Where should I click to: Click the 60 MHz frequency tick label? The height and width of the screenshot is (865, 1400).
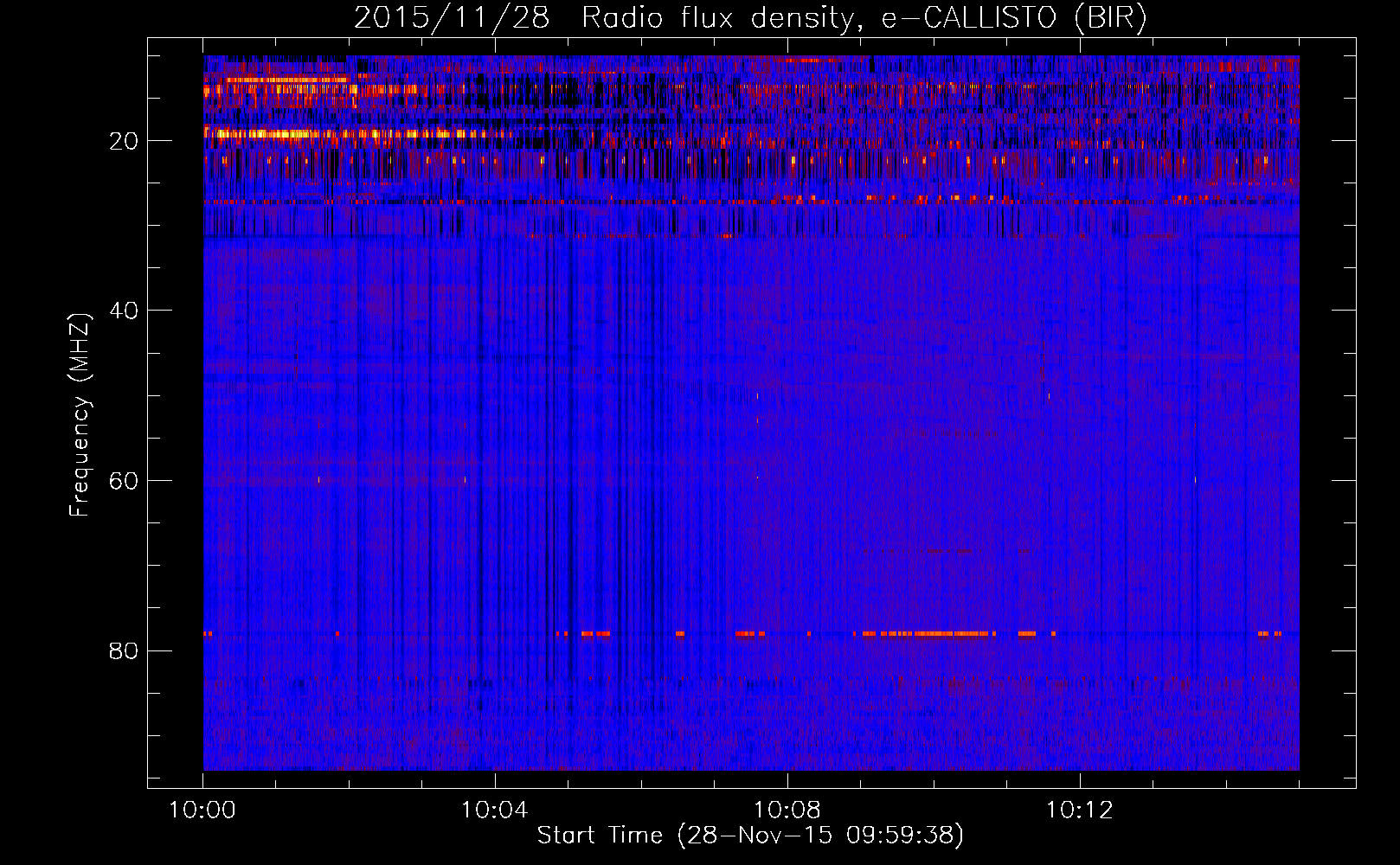124,481
